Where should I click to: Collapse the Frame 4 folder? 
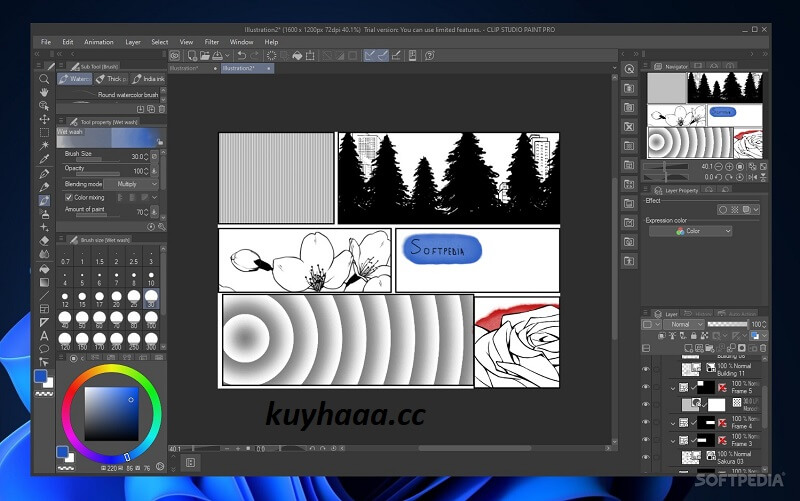click(672, 423)
